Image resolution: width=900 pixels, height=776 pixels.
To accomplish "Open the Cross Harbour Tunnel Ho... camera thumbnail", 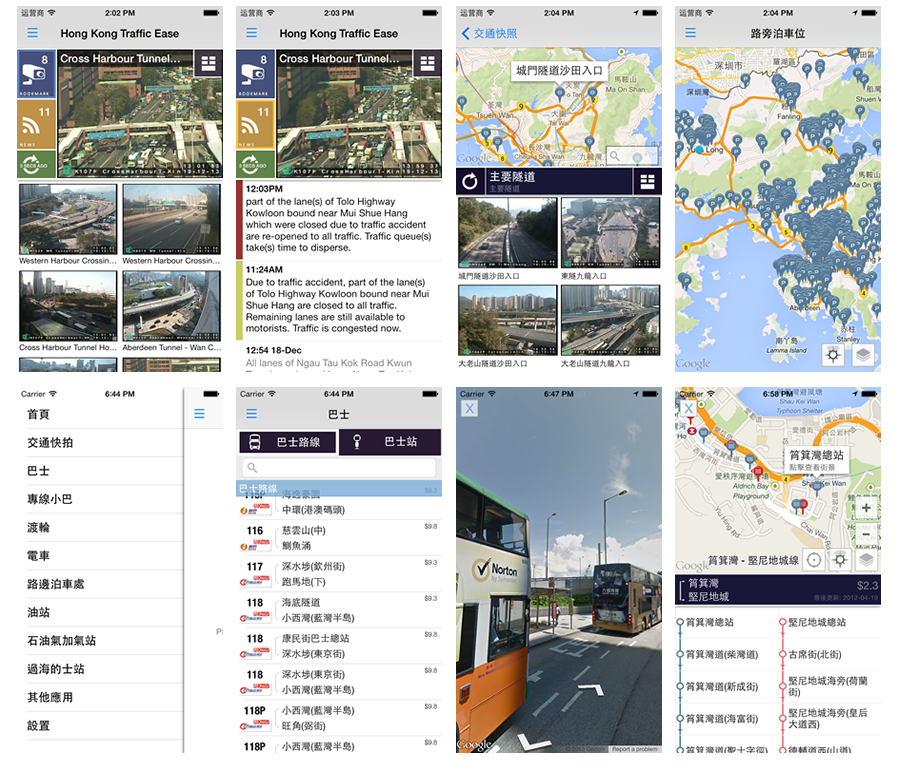I will [68, 306].
